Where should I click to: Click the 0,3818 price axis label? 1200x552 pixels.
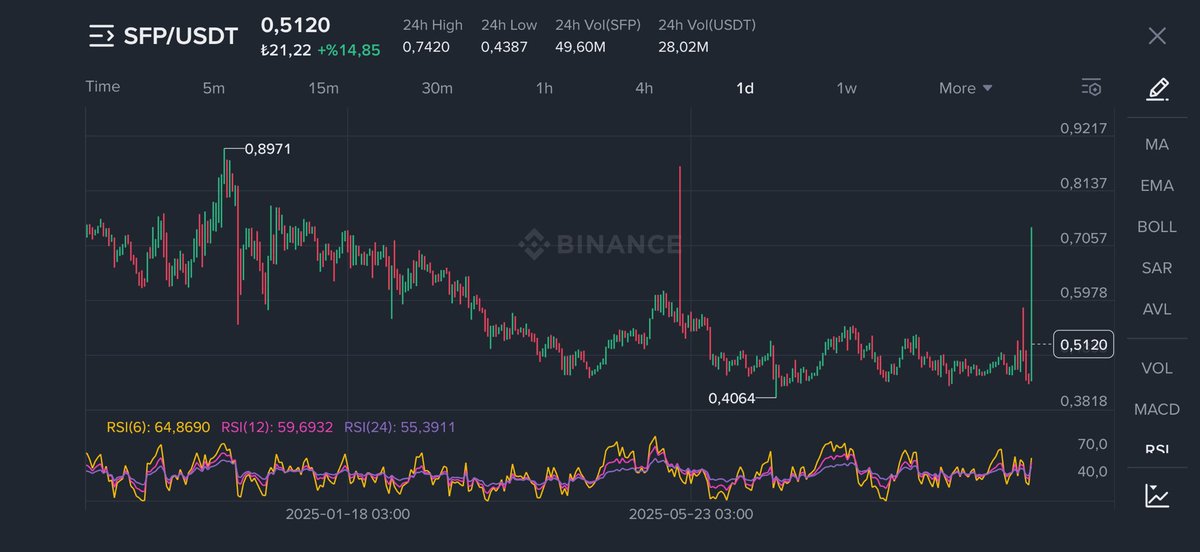pos(1083,401)
